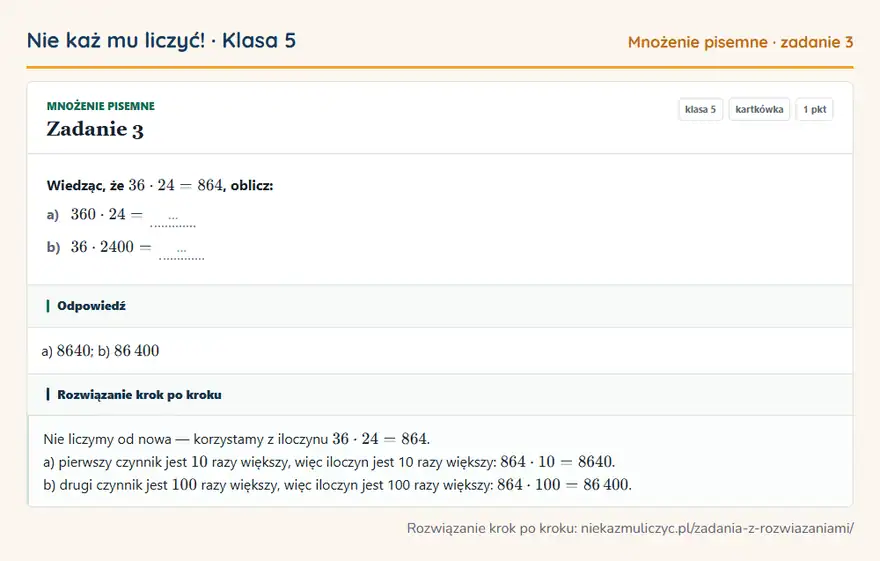880x561 pixels.
Task: Select the '1 pkt' tag
Action: (x=814, y=109)
